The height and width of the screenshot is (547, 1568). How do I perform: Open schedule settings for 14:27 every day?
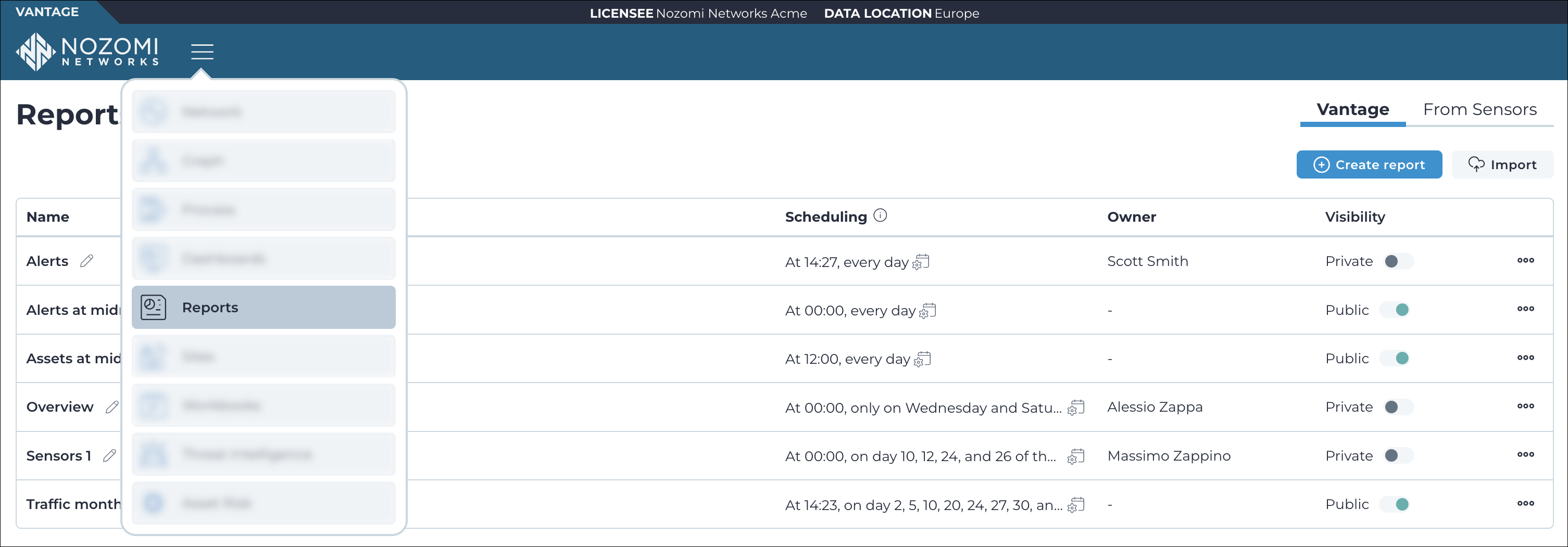click(921, 262)
